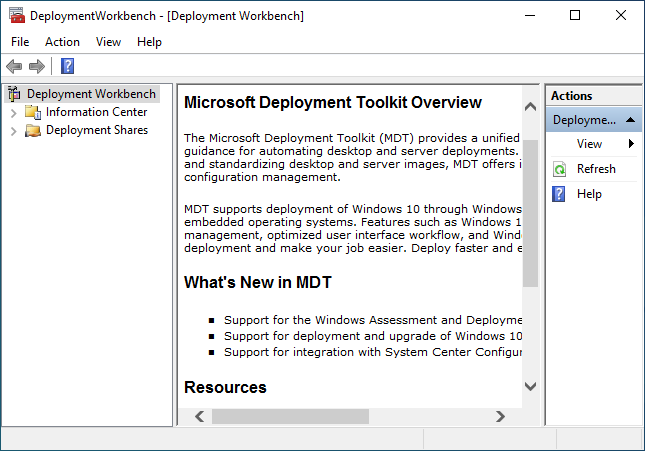The width and height of the screenshot is (645, 451).
Task: Click the Information Center folder icon
Action: [x=32, y=112]
